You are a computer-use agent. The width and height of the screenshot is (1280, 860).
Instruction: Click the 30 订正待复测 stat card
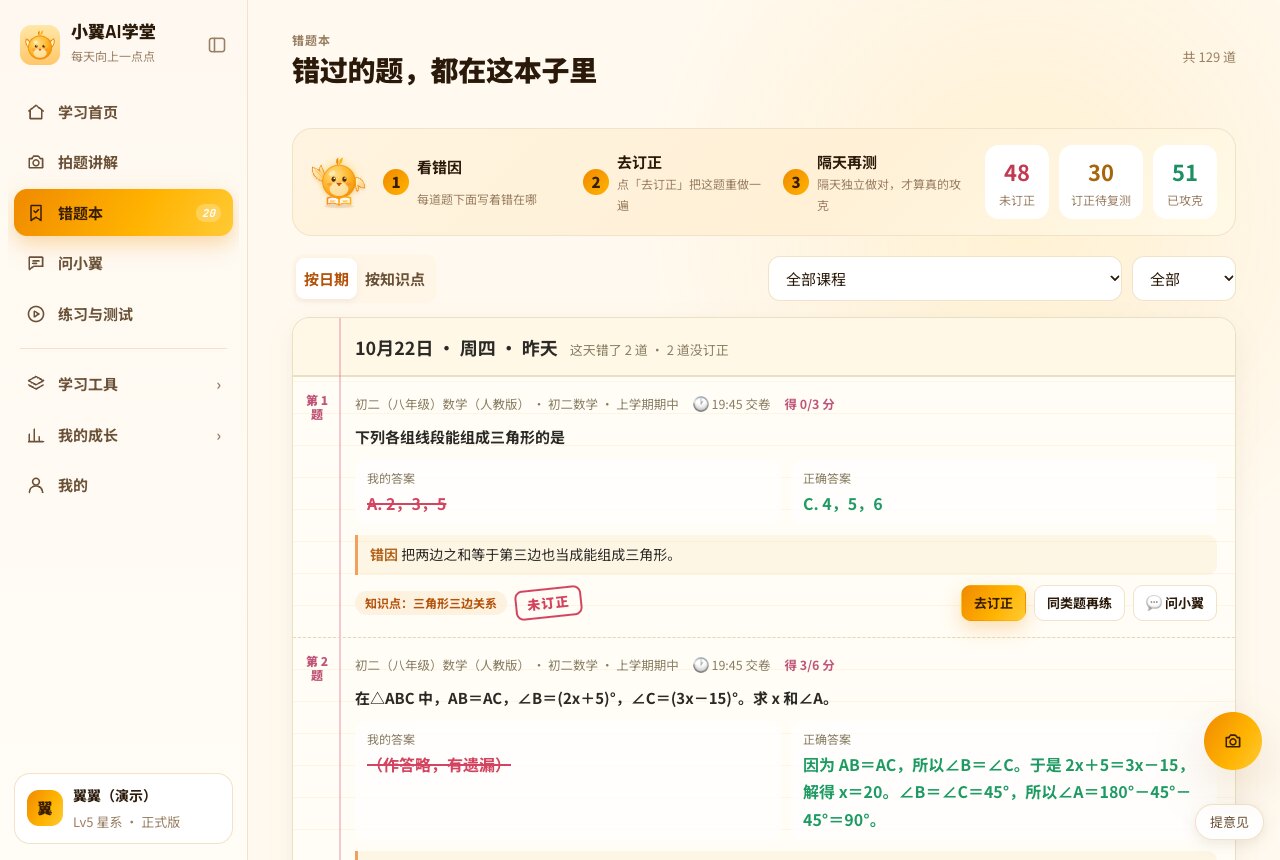(1101, 182)
